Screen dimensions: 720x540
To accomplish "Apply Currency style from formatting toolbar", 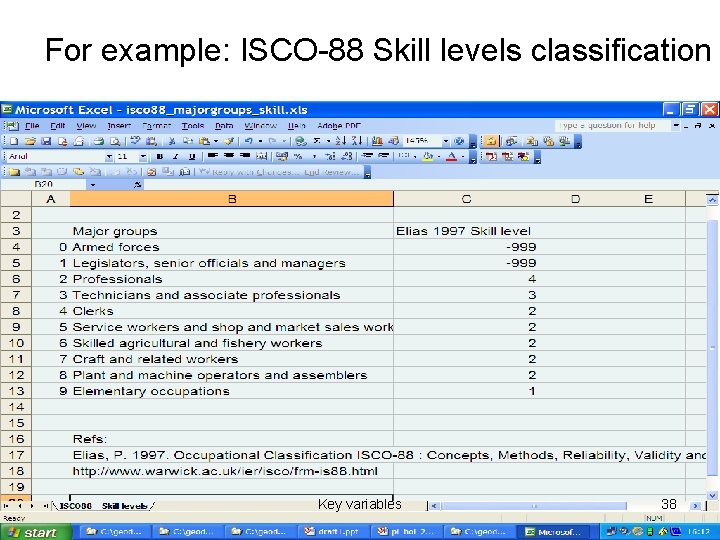I will (281, 156).
